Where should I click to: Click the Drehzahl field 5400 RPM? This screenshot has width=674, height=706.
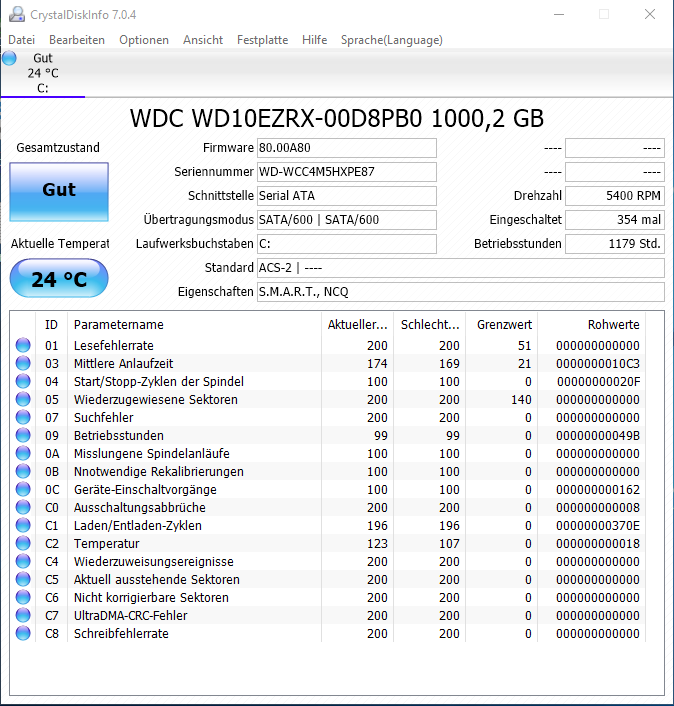click(615, 196)
